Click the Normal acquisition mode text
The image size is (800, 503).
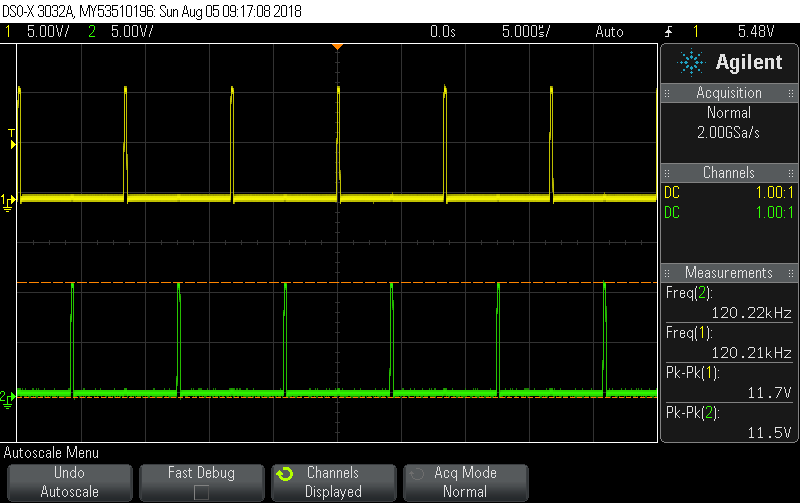(729, 113)
